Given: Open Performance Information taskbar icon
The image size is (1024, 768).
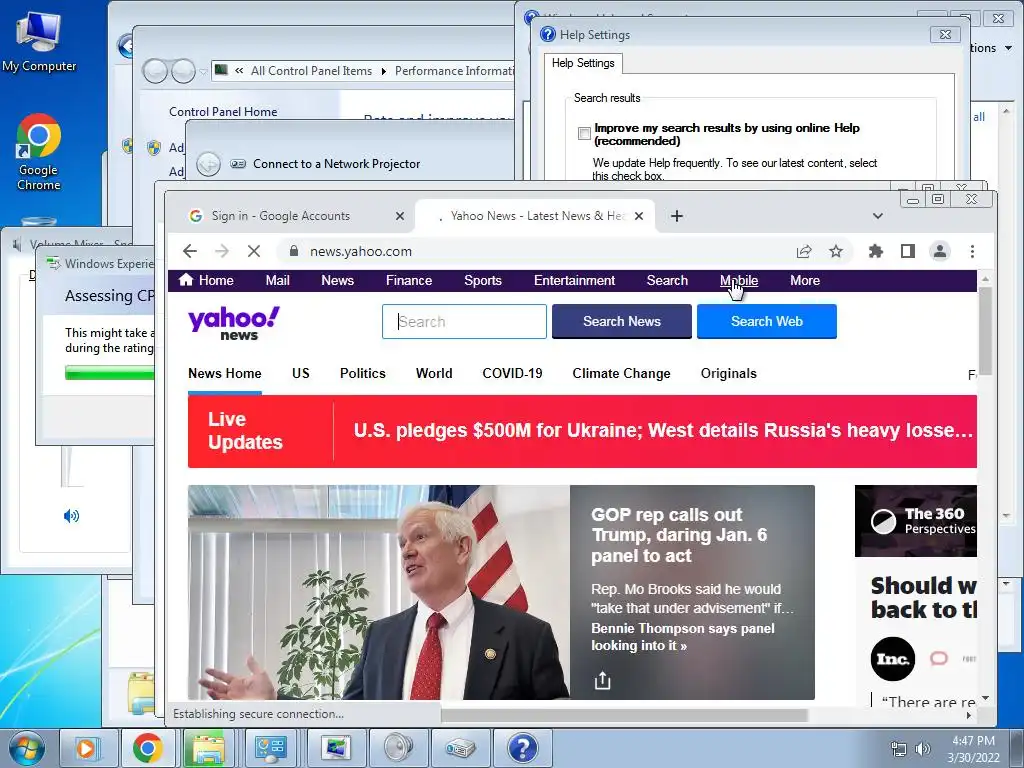Looking at the screenshot, I should pyautogui.click(x=336, y=748).
